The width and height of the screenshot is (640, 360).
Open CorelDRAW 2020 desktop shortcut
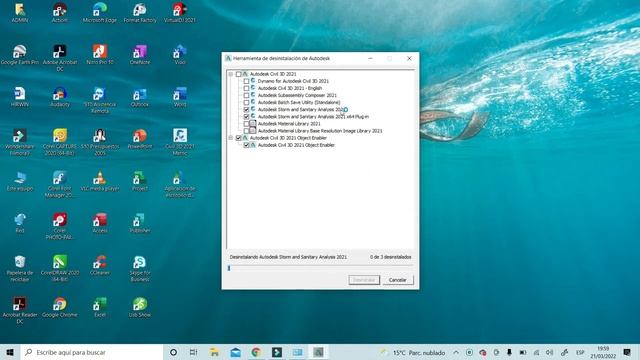tap(60, 269)
